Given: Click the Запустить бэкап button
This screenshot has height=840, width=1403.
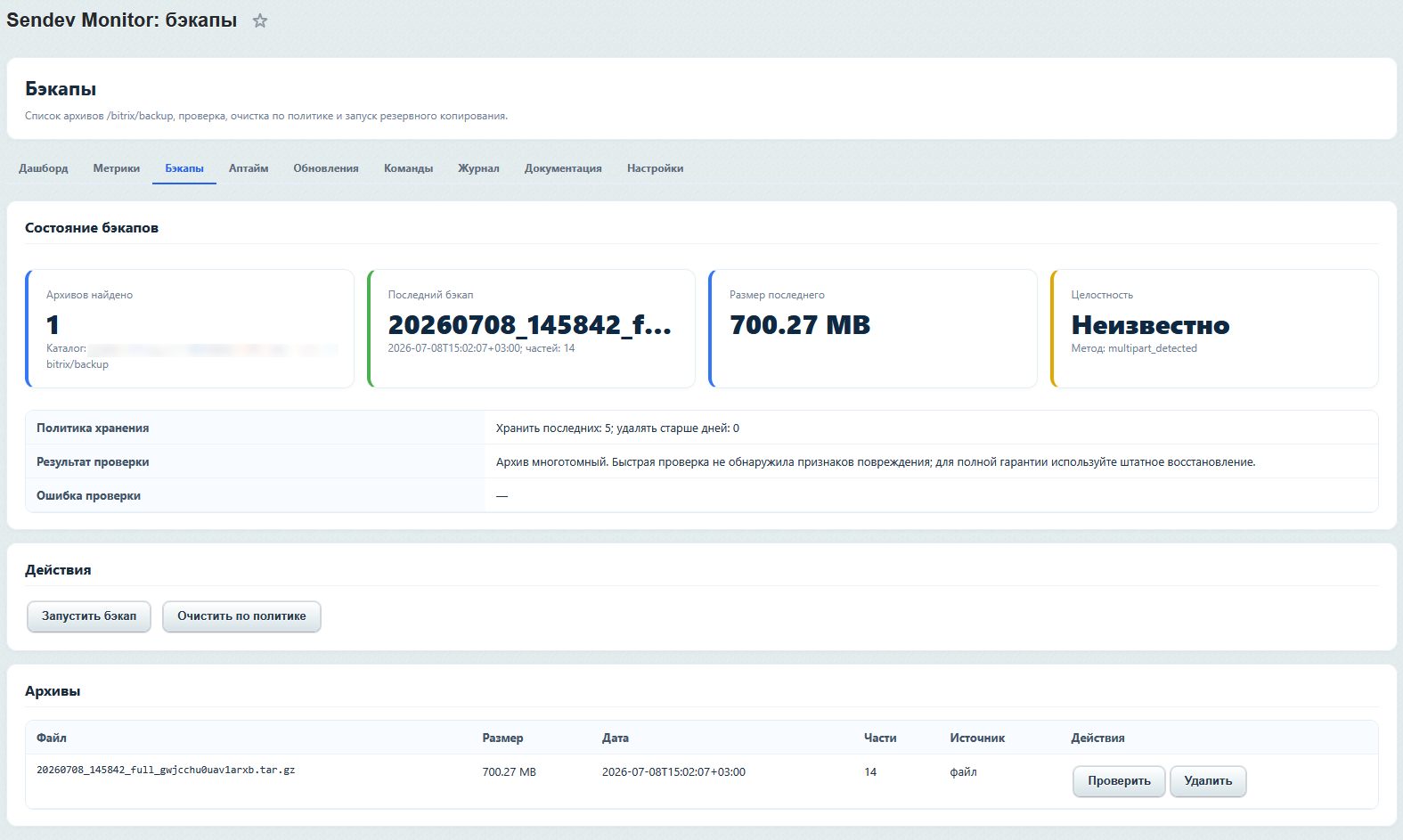Looking at the screenshot, I should [x=89, y=616].
